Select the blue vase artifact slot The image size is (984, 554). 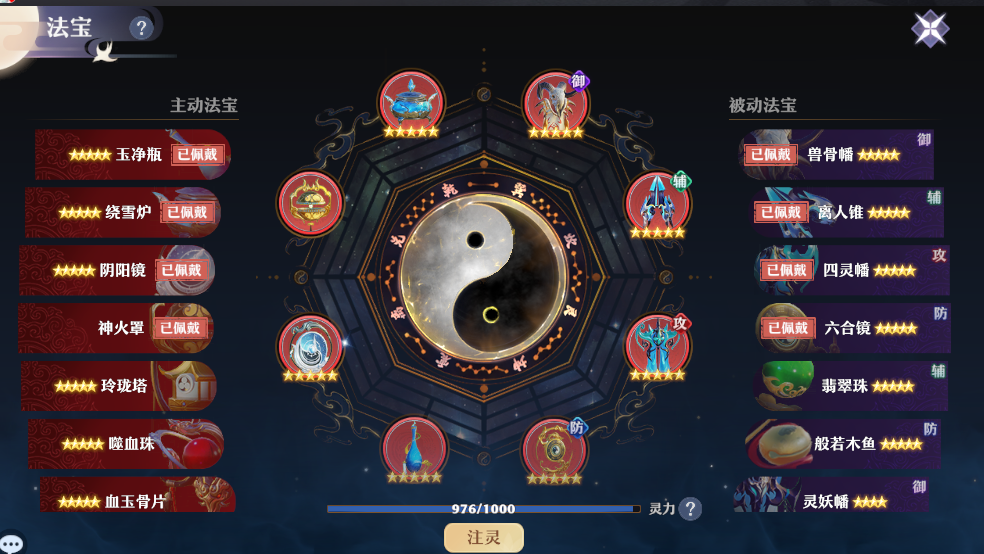pyautogui.click(x=414, y=449)
